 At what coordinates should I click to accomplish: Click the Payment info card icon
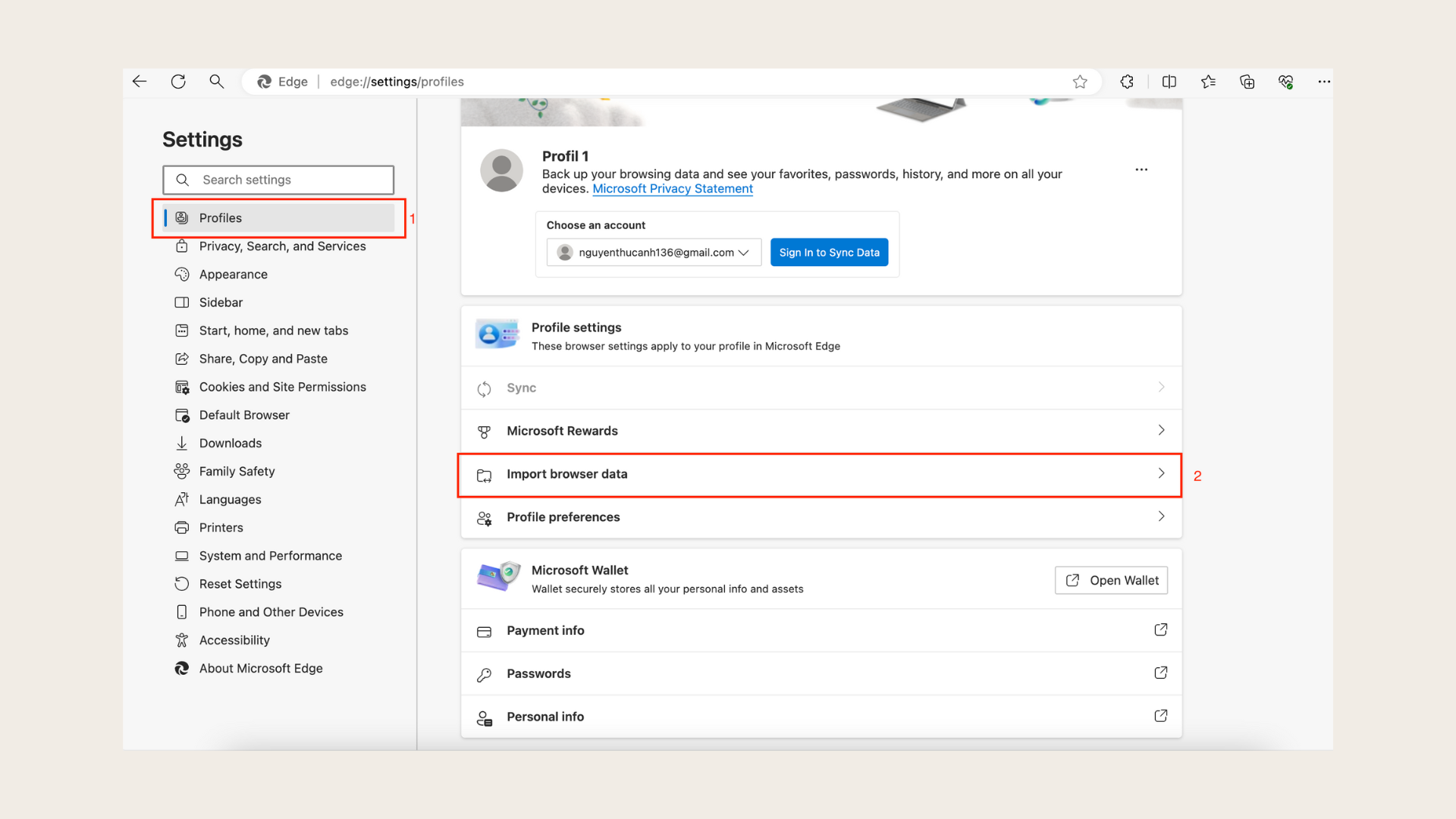[x=484, y=632]
